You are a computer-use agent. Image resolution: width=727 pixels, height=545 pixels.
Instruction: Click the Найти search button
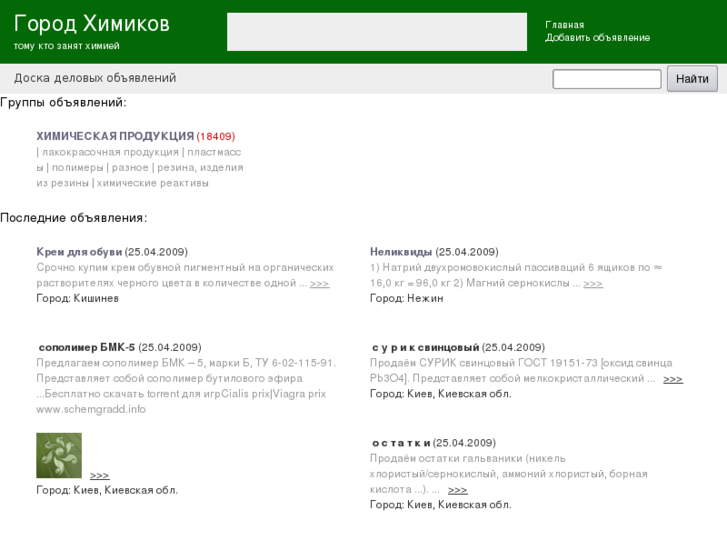(x=692, y=79)
